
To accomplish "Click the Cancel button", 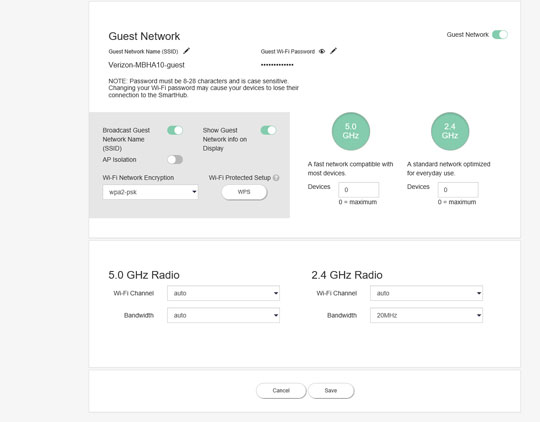I will pyautogui.click(x=281, y=391).
